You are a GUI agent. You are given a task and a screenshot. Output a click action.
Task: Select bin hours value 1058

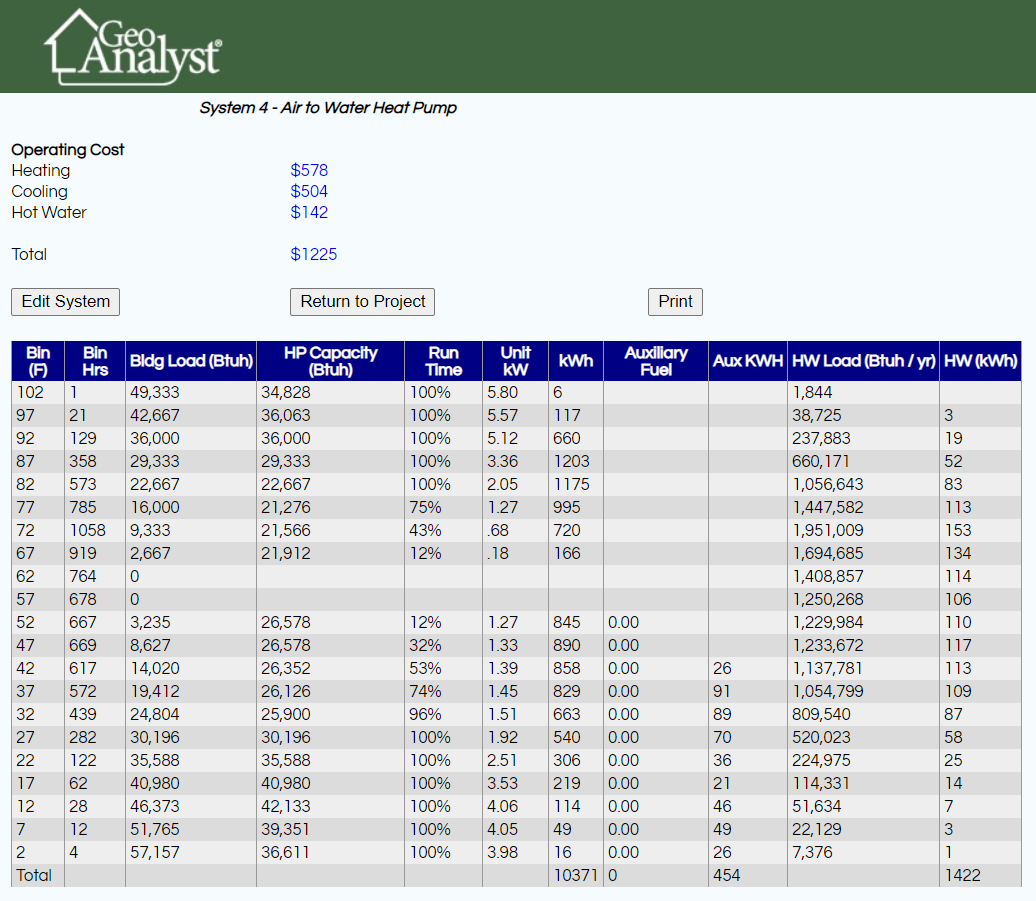click(87, 530)
